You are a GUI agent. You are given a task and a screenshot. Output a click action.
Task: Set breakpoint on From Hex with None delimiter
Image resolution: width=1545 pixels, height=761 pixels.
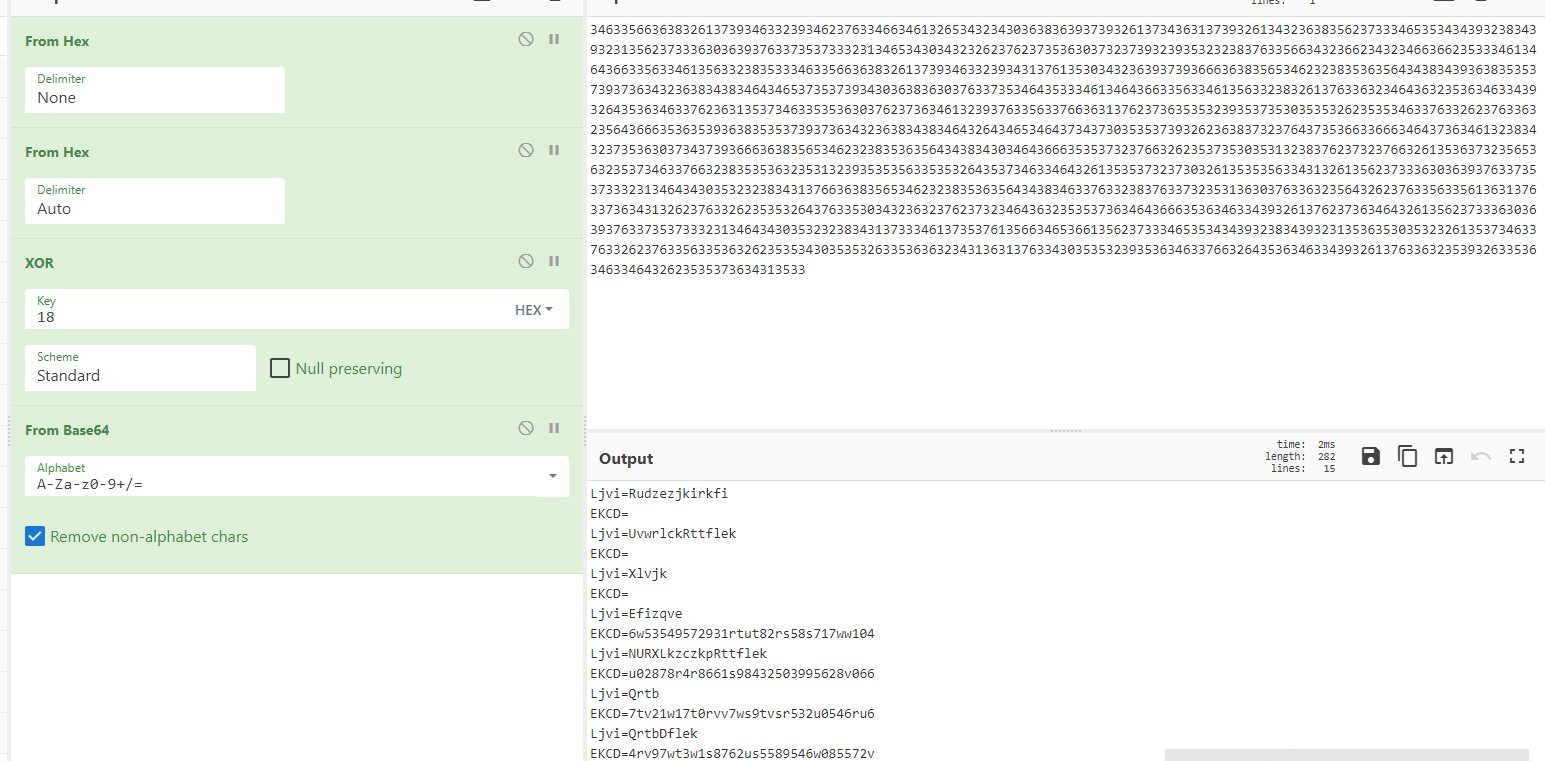pos(553,40)
